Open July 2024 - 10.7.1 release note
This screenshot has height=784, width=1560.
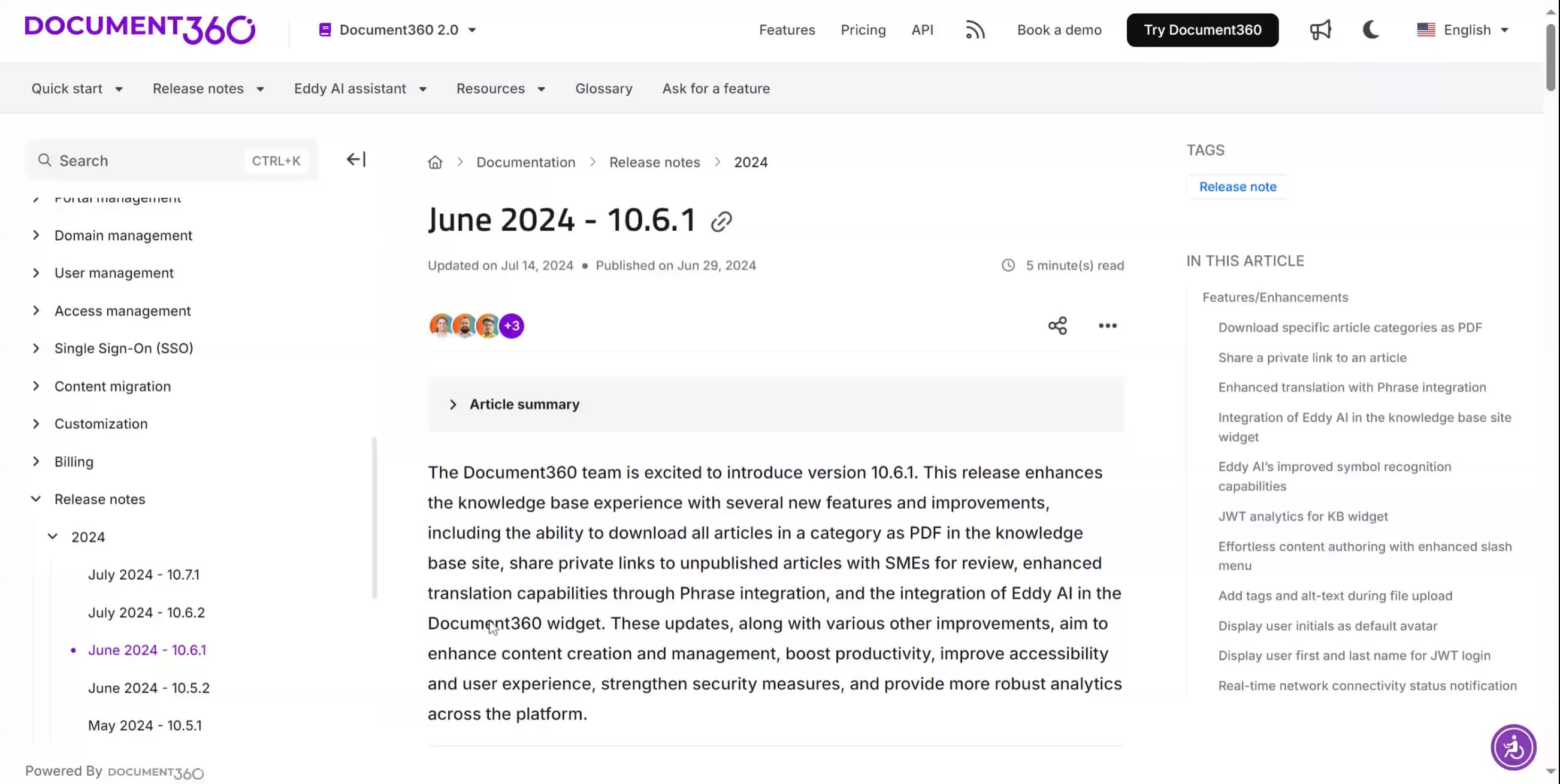point(144,574)
